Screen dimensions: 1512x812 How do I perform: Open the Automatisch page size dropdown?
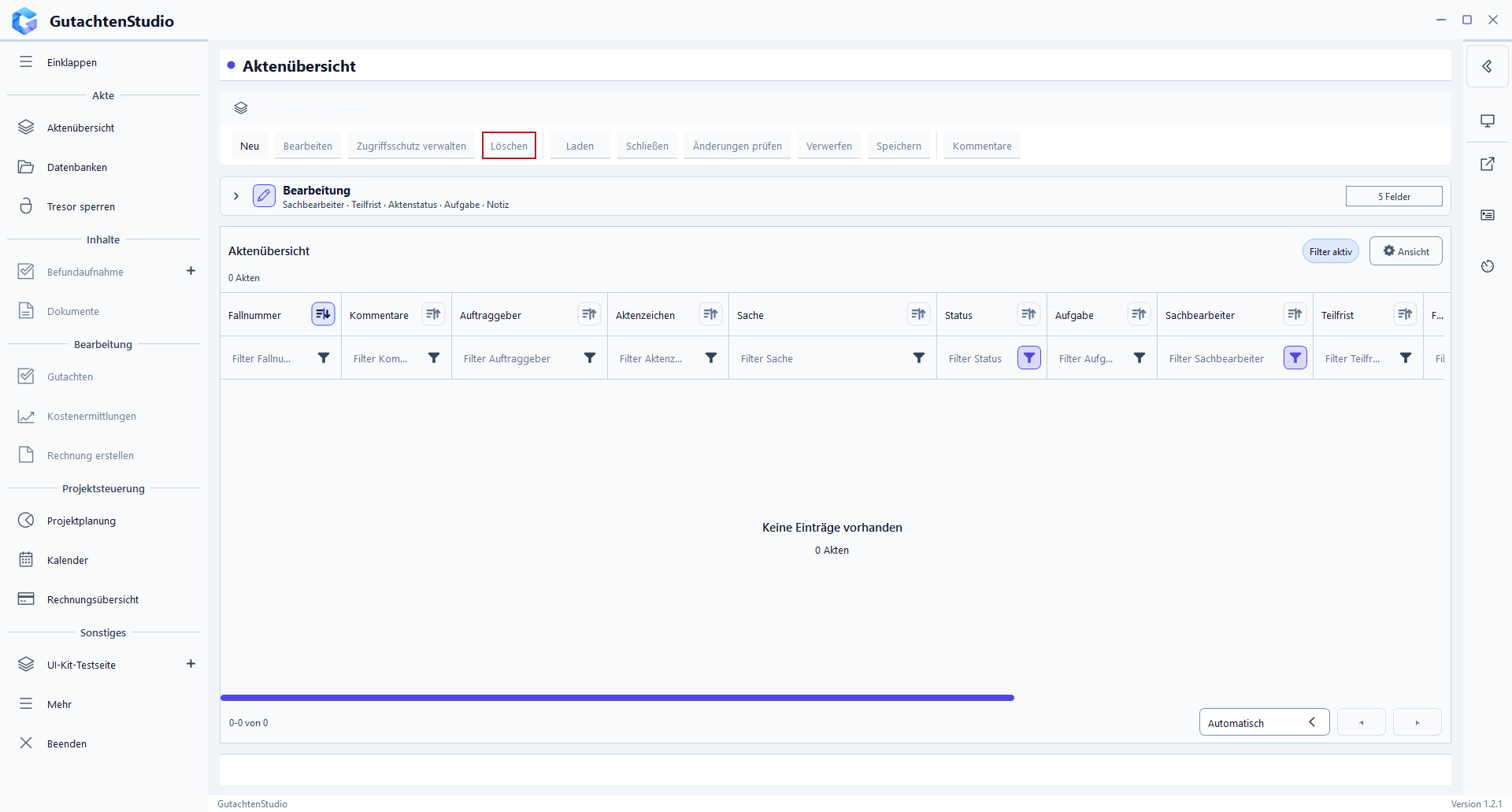(x=1264, y=722)
